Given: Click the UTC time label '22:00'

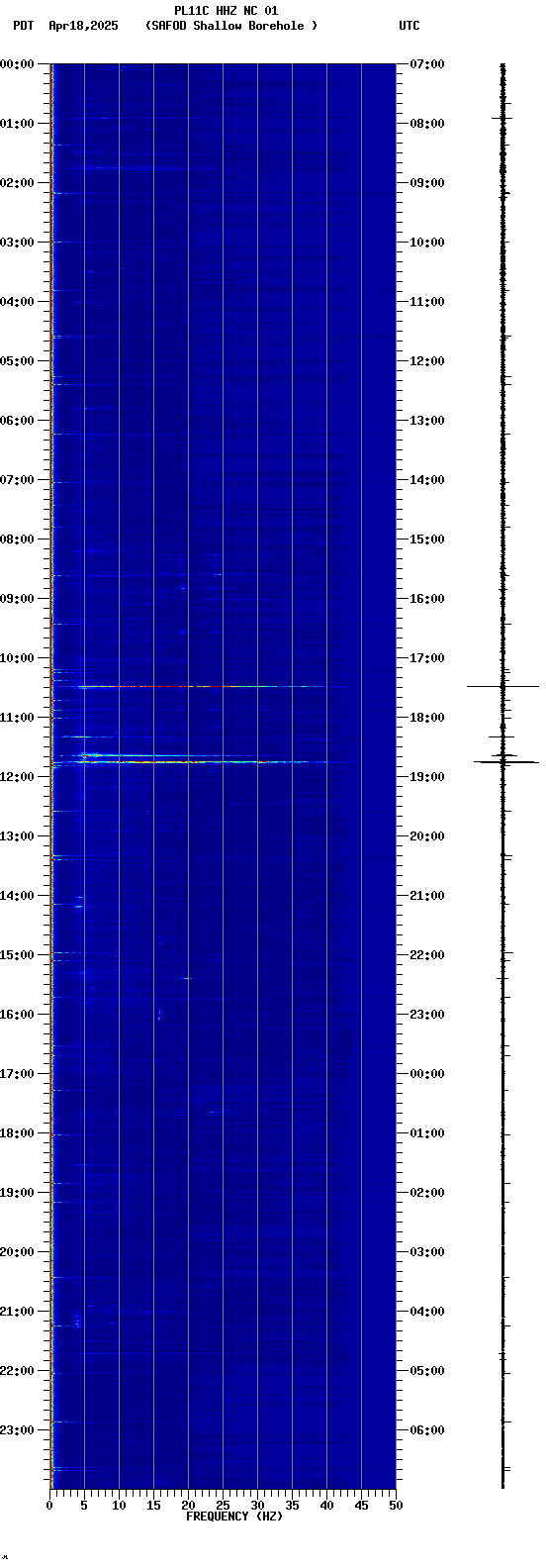Looking at the screenshot, I should click(x=427, y=955).
